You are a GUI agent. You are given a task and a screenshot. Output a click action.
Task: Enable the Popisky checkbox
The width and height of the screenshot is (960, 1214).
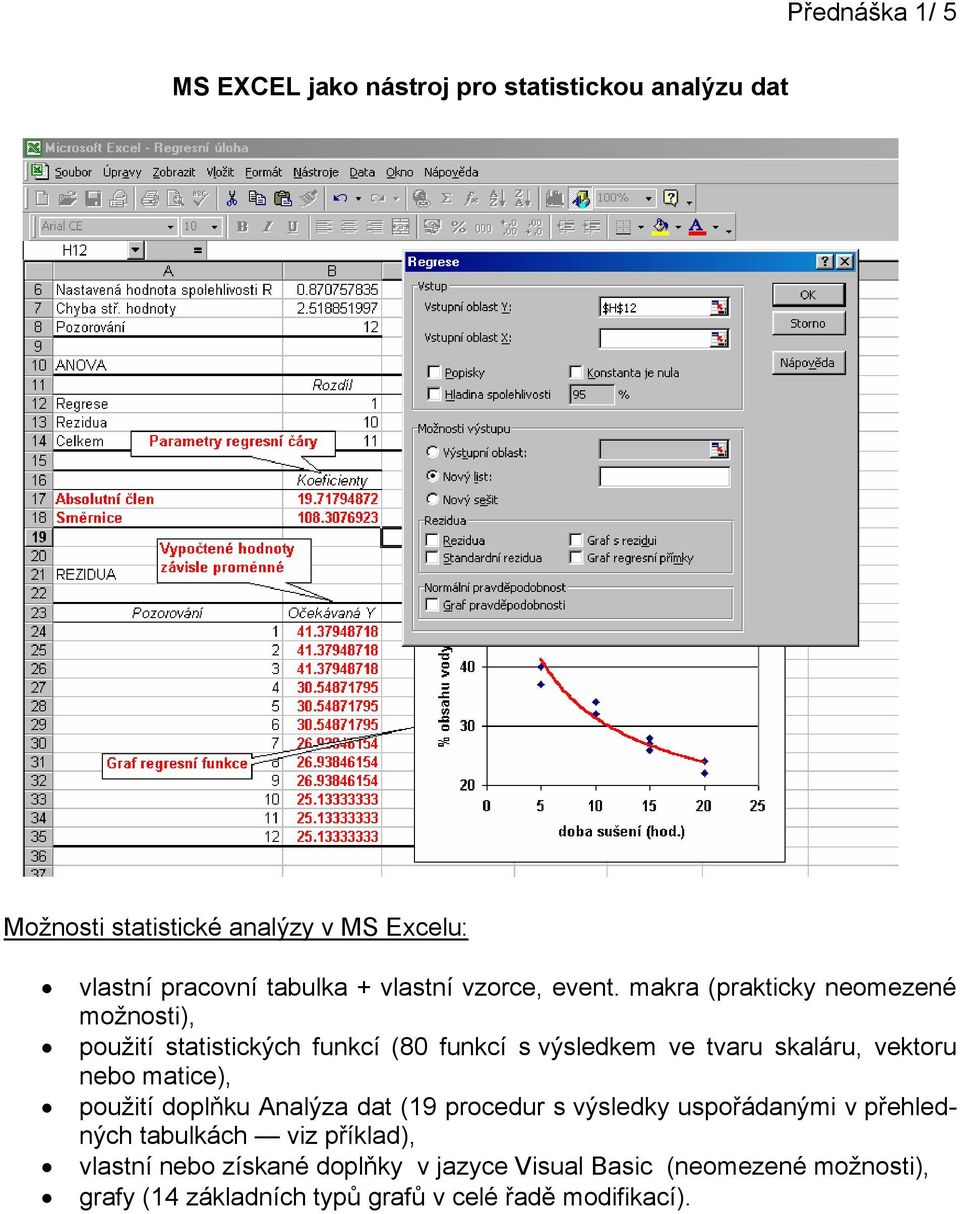click(x=434, y=372)
